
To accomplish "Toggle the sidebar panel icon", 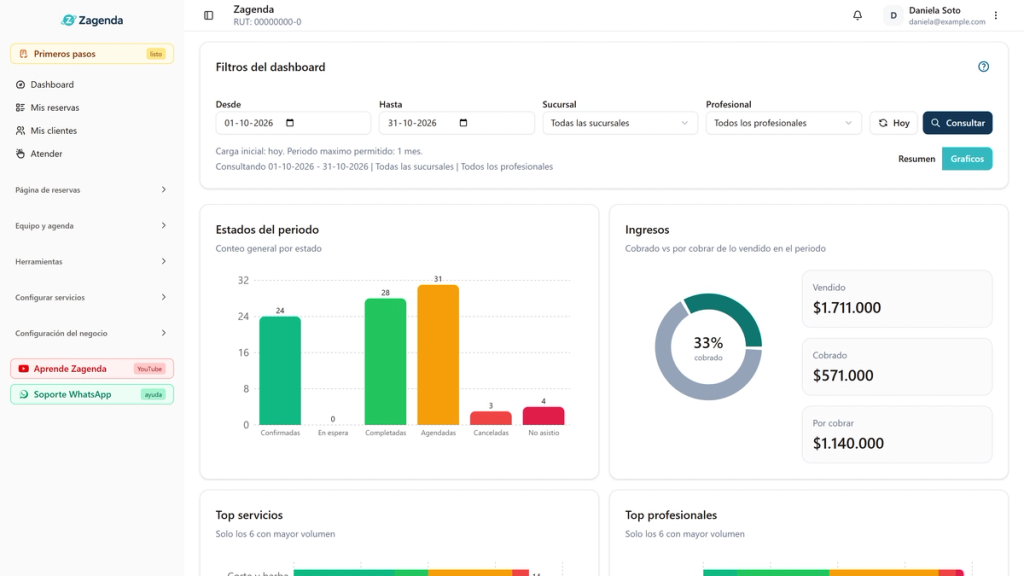I will click(208, 15).
